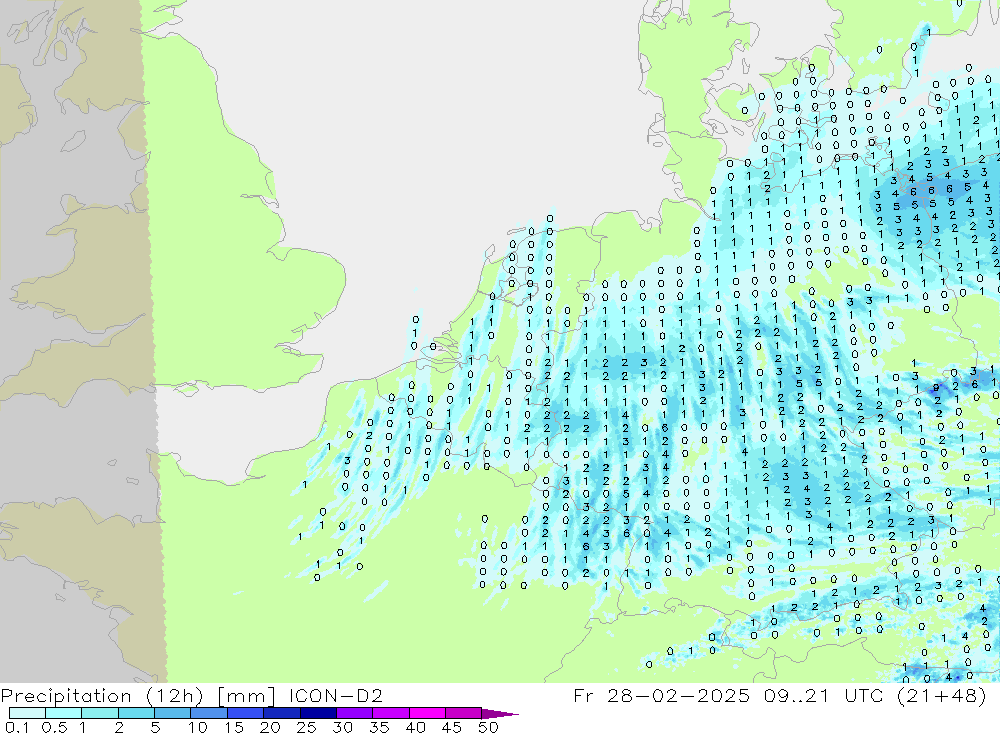Viewport: 1000px width, 733px height.
Task: Click the 0.1–0.5 mm lightest cyan legend swatch
Action: tap(27, 713)
